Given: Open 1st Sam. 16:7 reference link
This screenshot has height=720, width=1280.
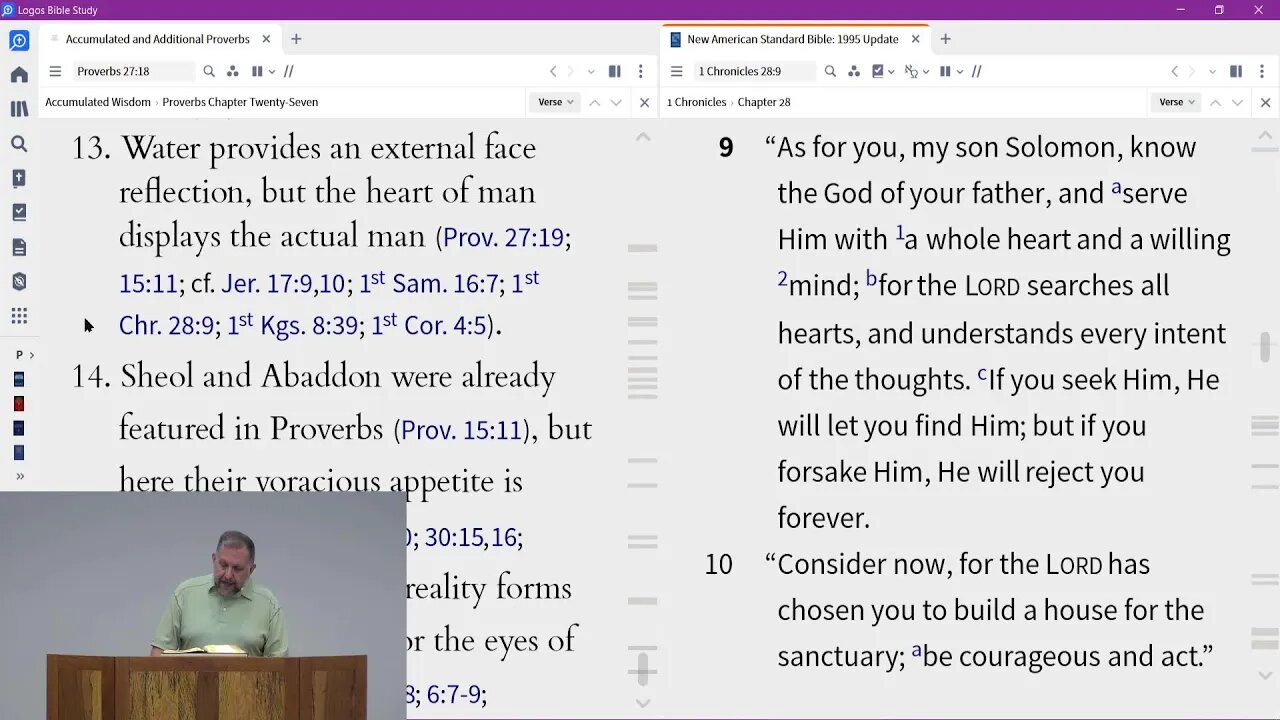Looking at the screenshot, I should (429, 284).
